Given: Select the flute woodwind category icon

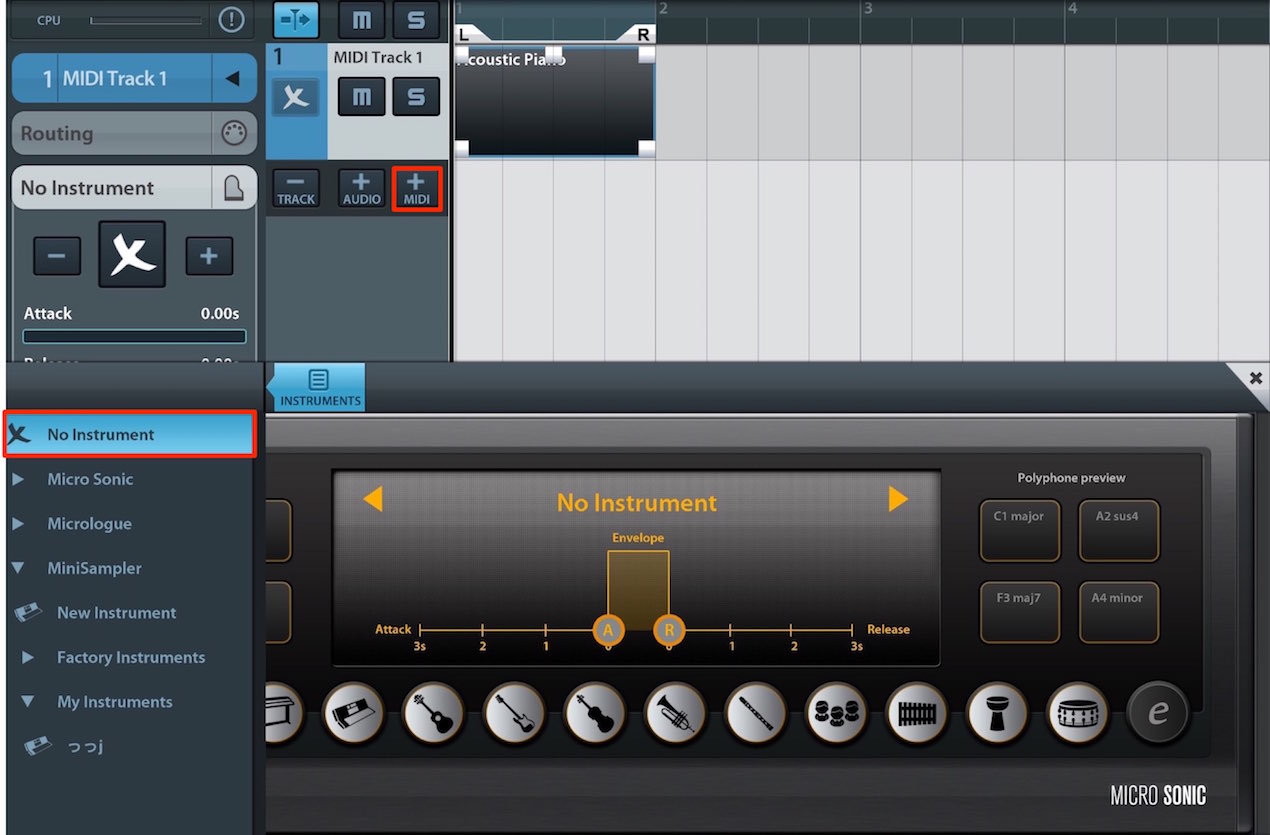Looking at the screenshot, I should point(756,712).
